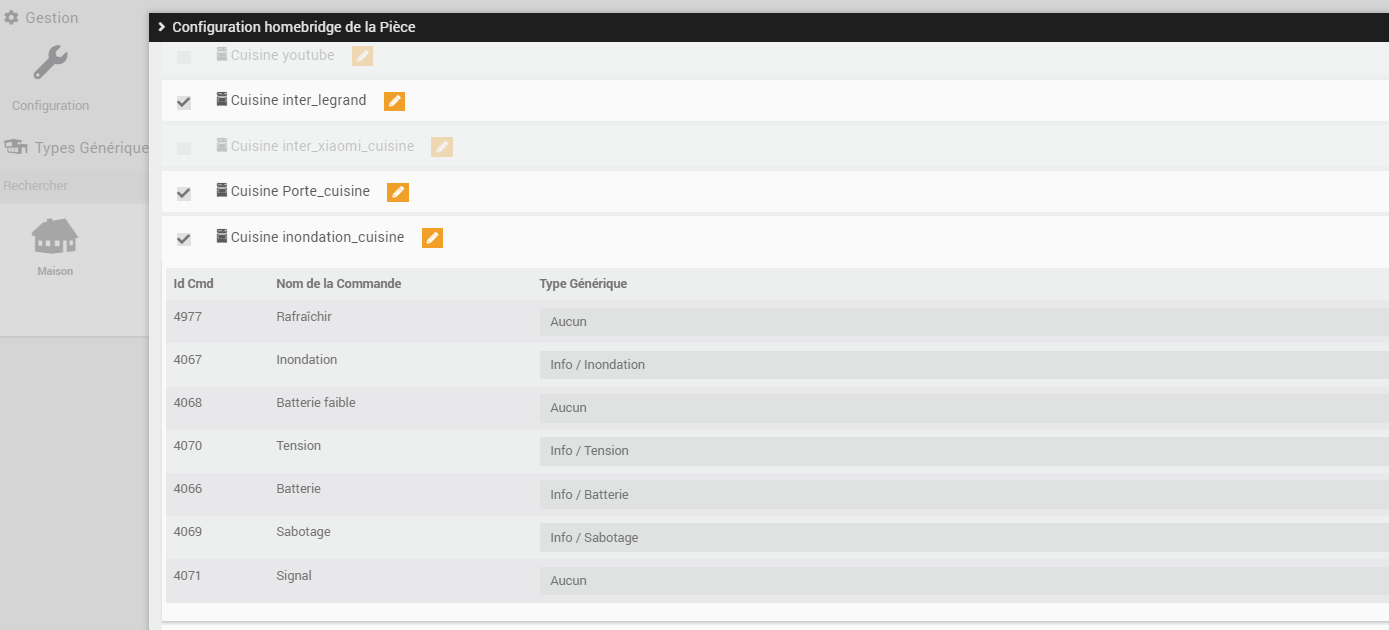Toggle the Cuisine inter_xiaomi_cuisine checkbox

[x=184, y=148]
